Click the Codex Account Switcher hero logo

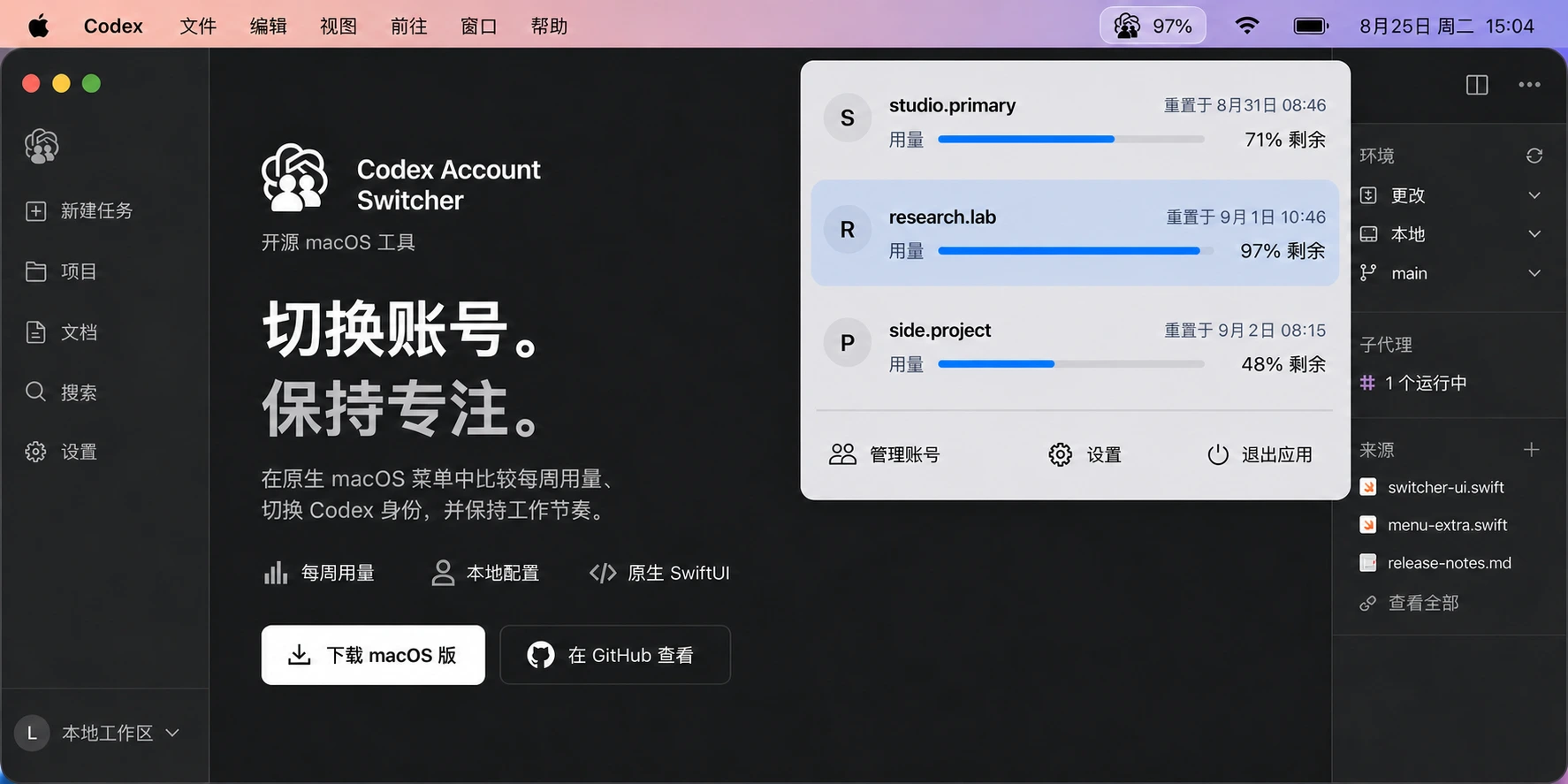[x=294, y=178]
